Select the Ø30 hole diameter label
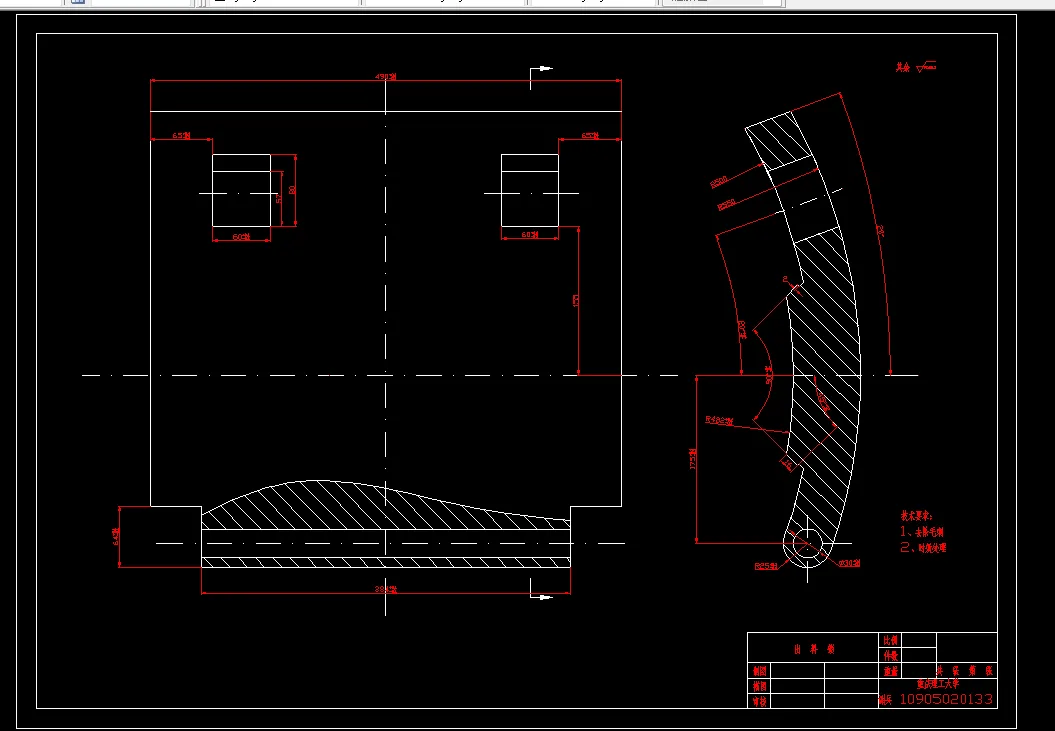Image resolution: width=1055 pixels, height=731 pixels. (x=849, y=563)
